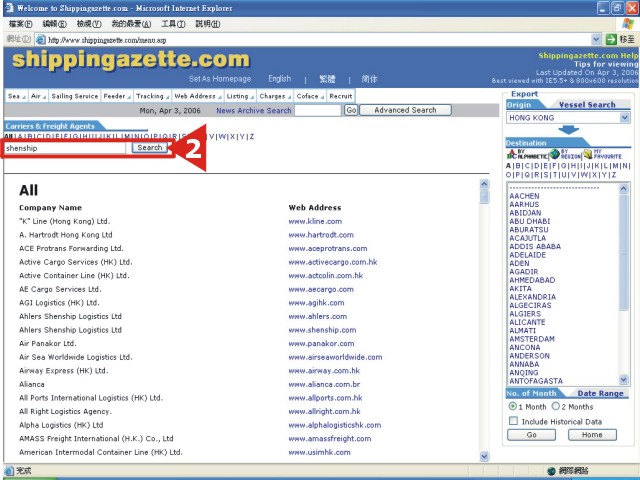The width and height of the screenshot is (640, 480).
Task: Switch to Date Range tab
Action: pyautogui.click(x=600, y=393)
